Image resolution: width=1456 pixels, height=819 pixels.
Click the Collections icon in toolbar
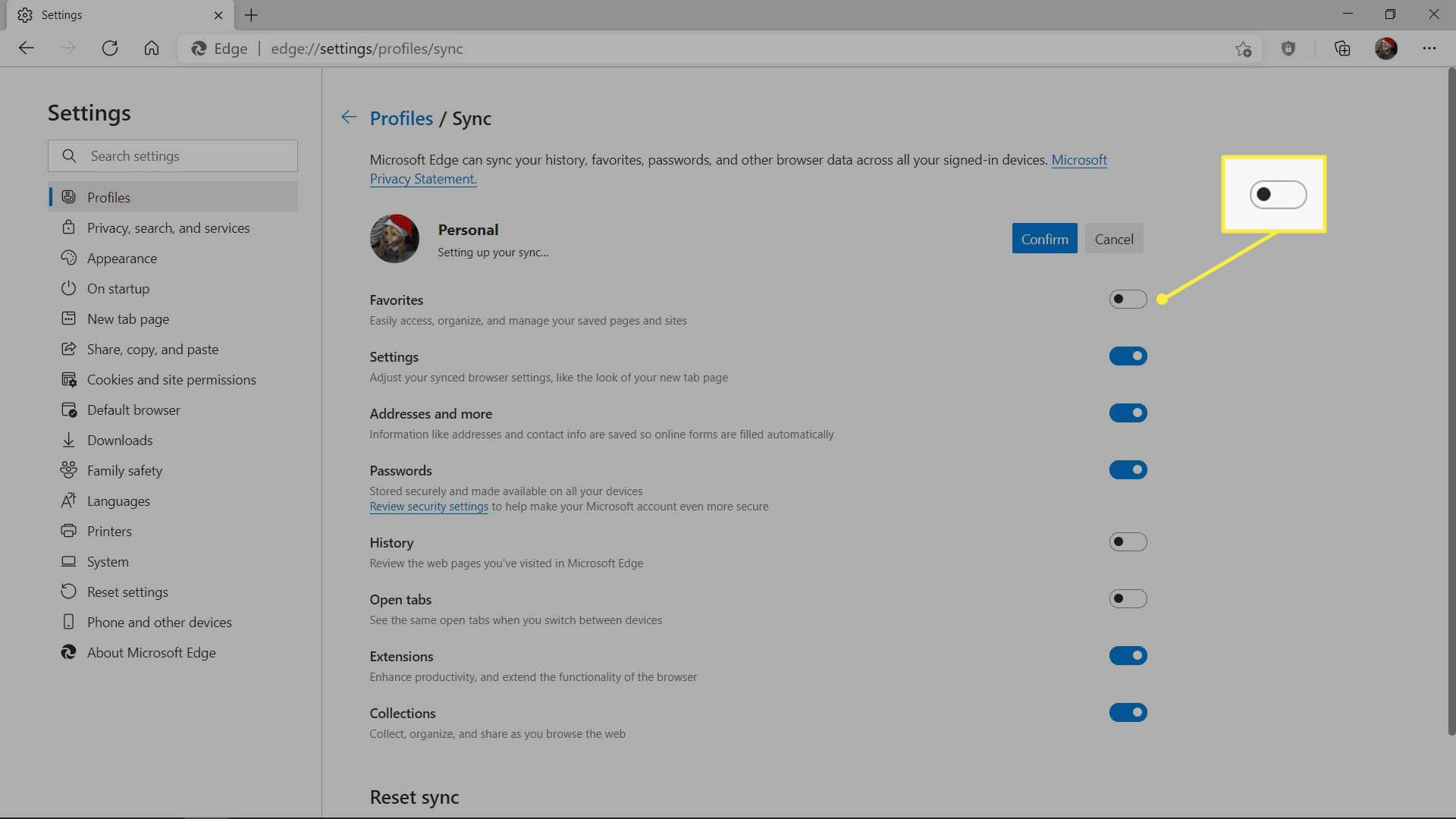point(1343,47)
